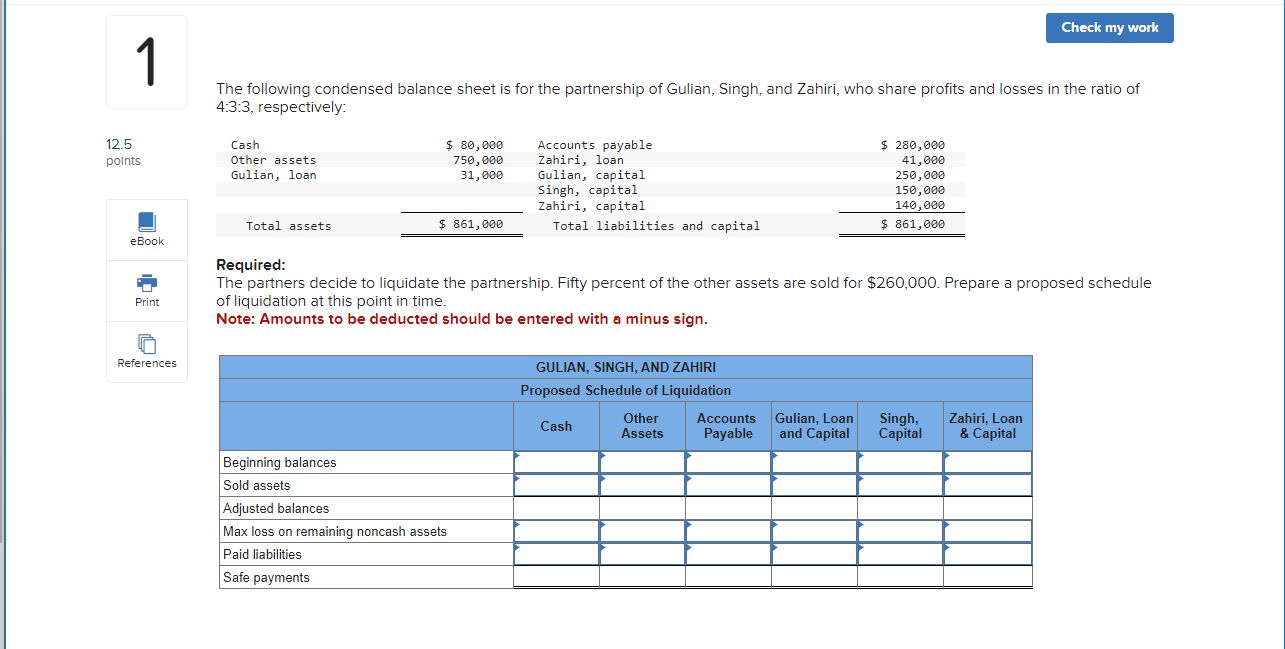Click Paid liabilities Cash input cell
The height and width of the screenshot is (649, 1285).
click(x=556, y=554)
